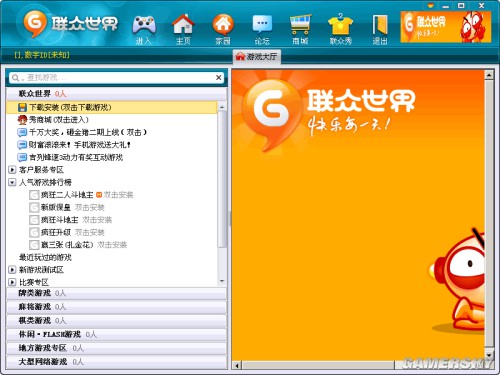
Task: Click the gamepad 进入 icon
Action: 144,29
